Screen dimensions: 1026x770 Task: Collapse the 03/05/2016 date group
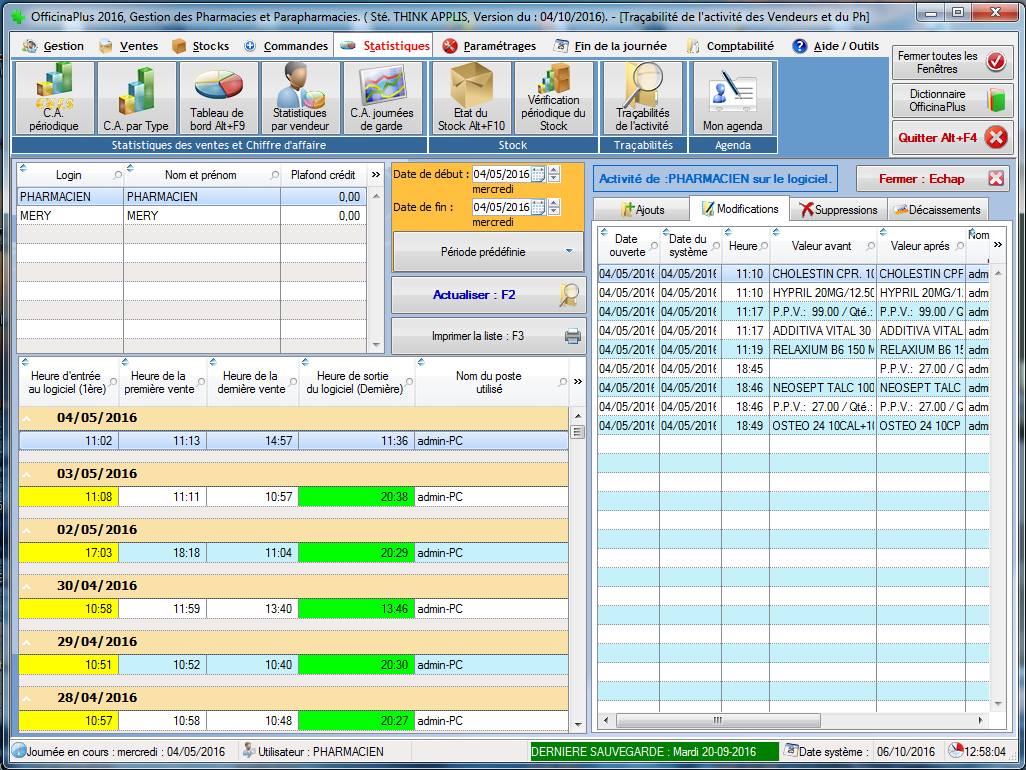[x=27, y=474]
